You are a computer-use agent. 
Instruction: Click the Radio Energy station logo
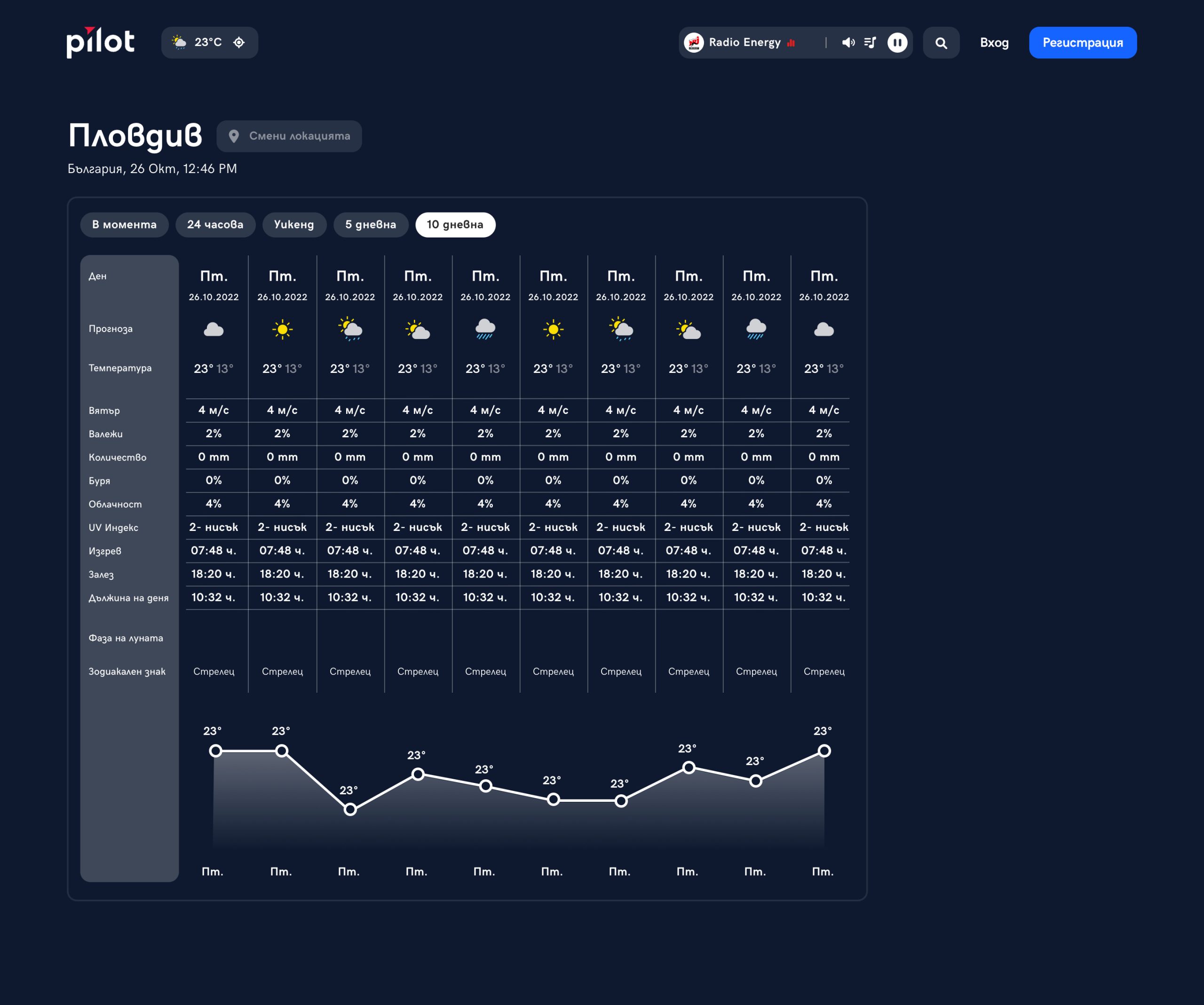pyautogui.click(x=694, y=42)
